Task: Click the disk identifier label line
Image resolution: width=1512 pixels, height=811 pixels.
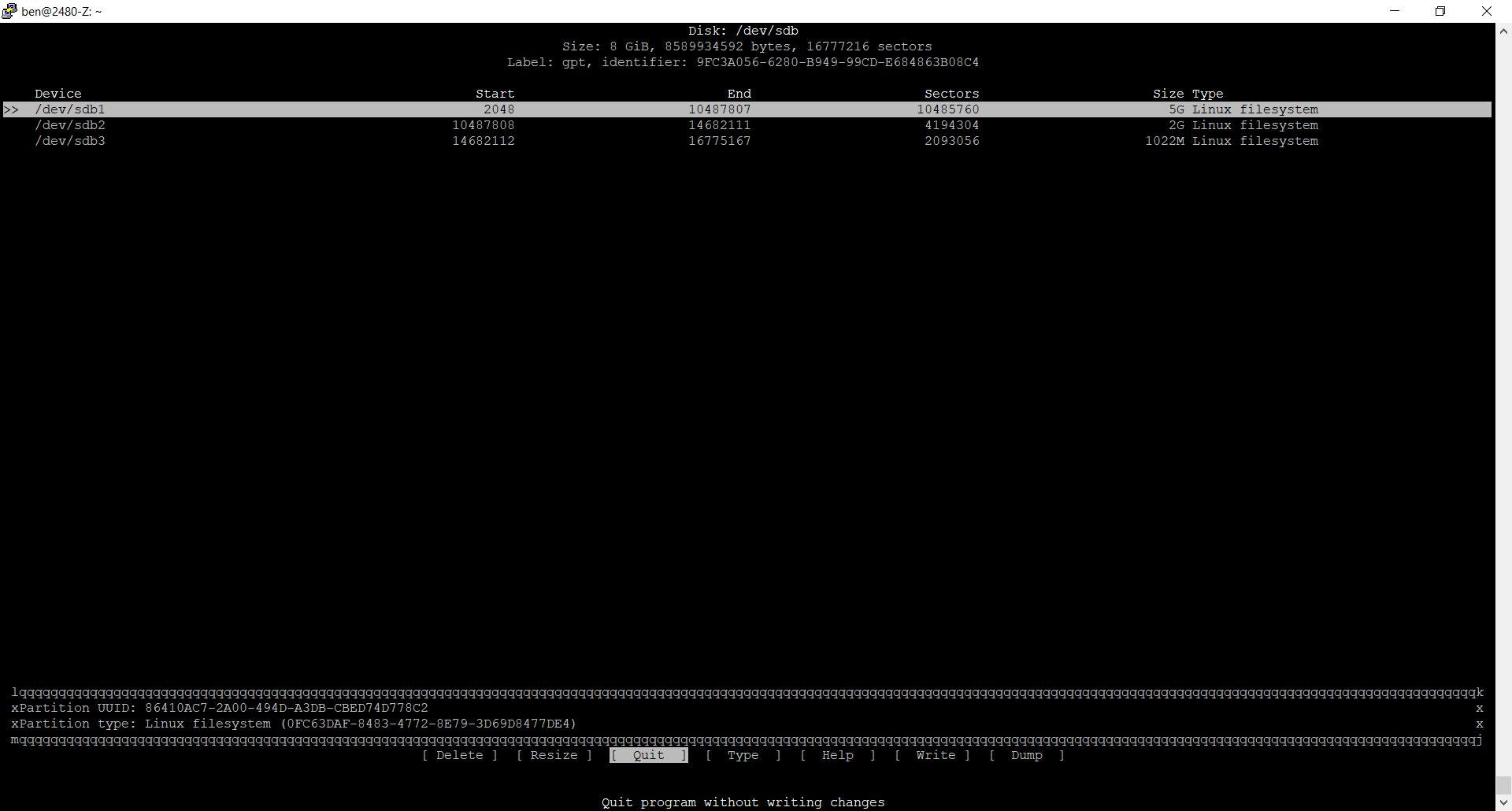Action: 743,62
